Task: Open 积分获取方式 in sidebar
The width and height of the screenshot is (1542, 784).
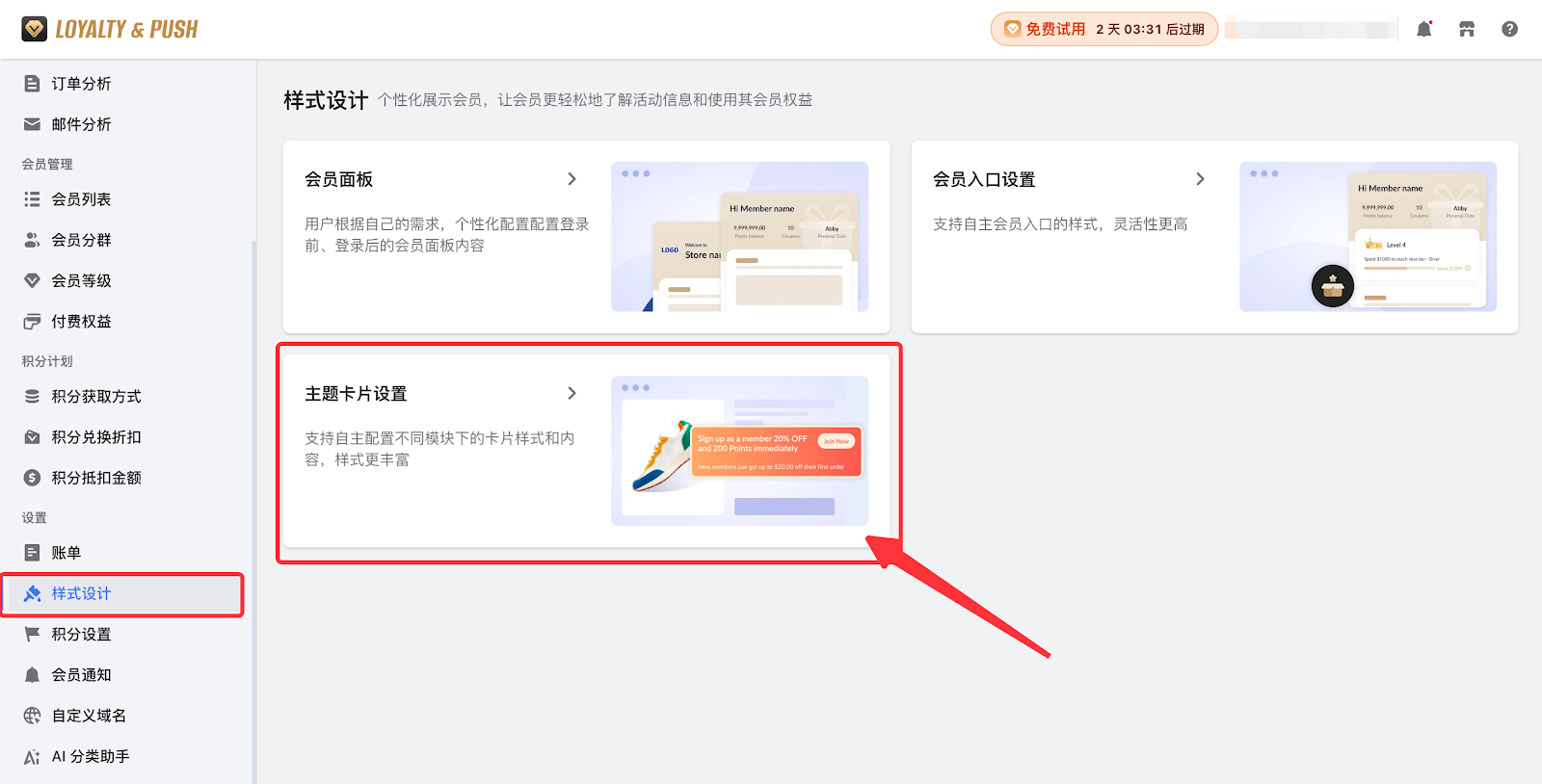Action: (96, 397)
